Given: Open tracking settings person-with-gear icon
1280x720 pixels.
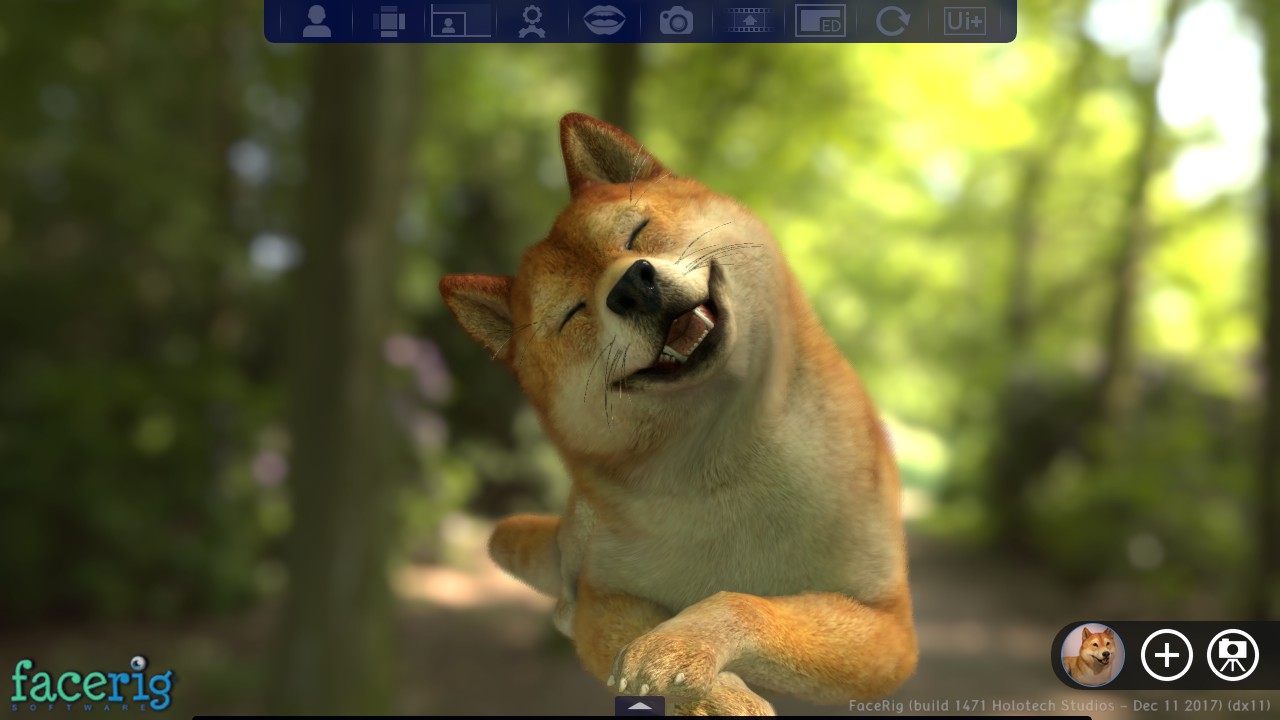Looking at the screenshot, I should click(x=532, y=21).
